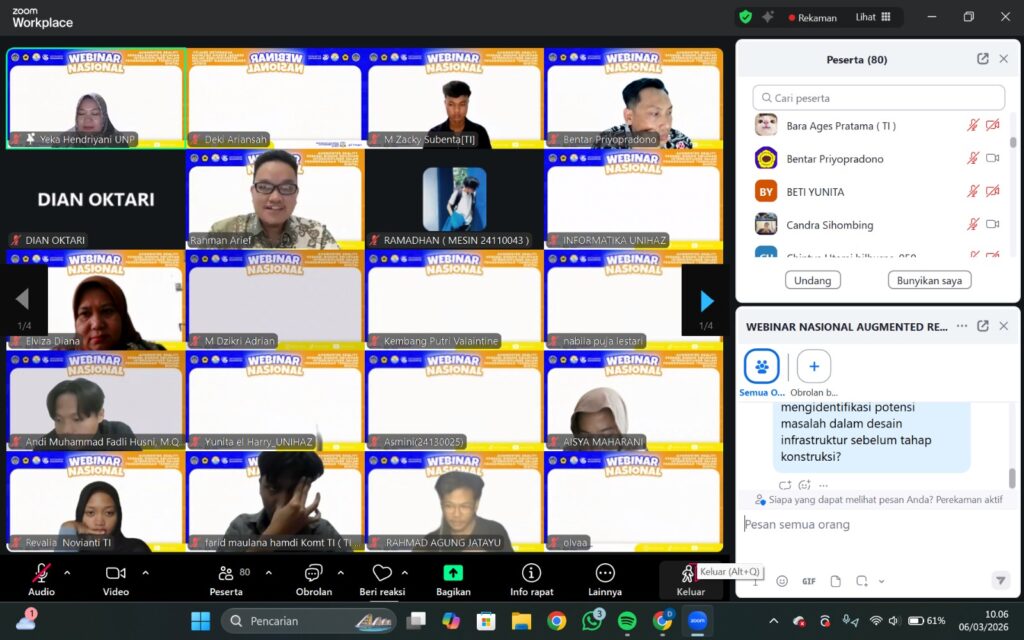This screenshot has width=1024, height=640.
Task: Toggle camera with the Video button
Action: pyautogui.click(x=116, y=573)
